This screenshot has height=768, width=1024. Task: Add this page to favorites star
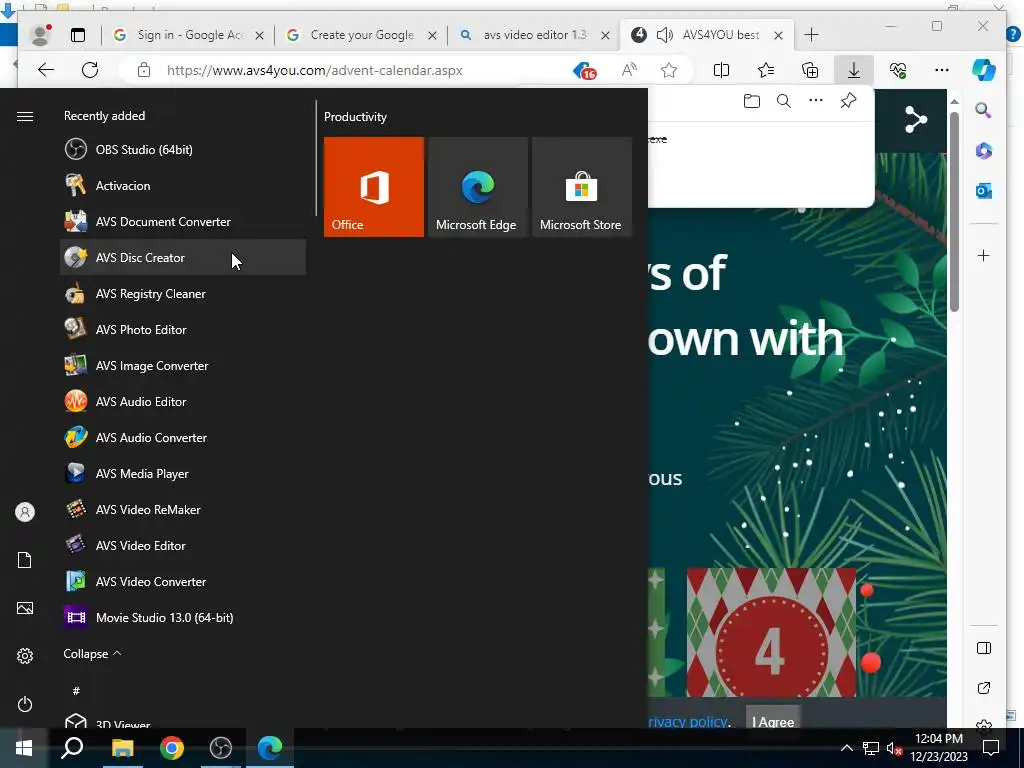tap(669, 70)
